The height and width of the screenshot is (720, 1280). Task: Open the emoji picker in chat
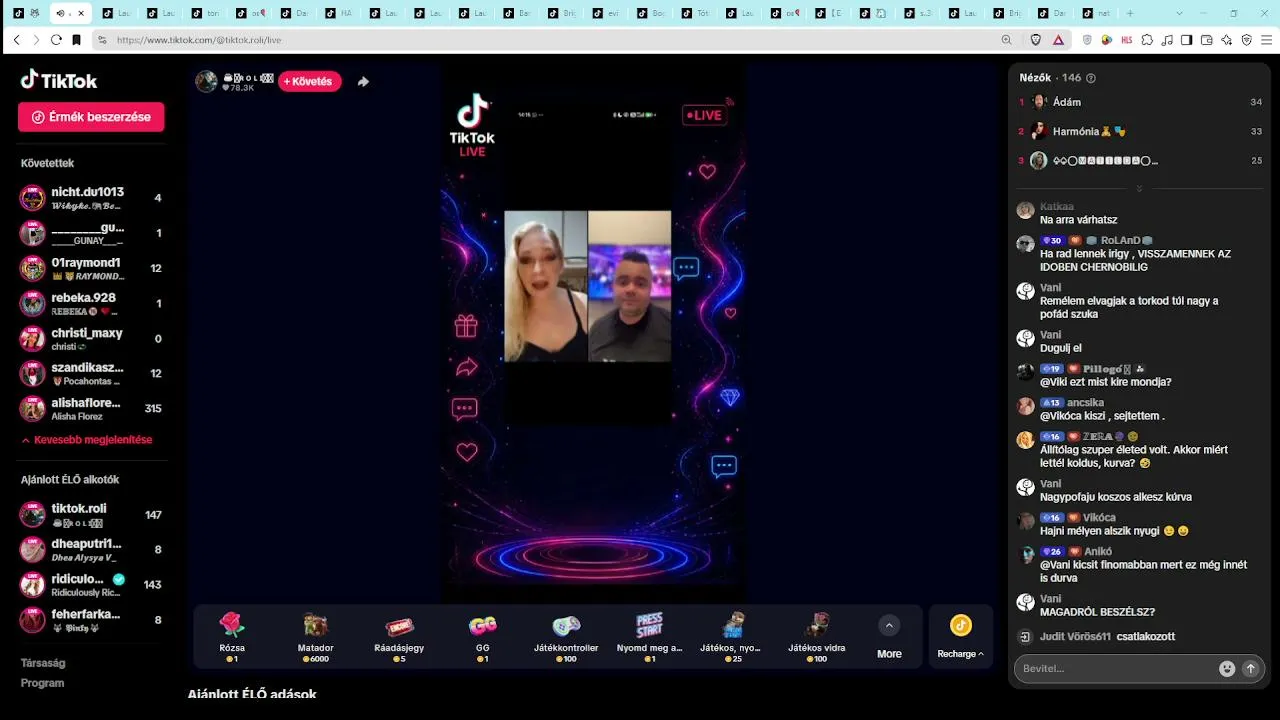point(1227,668)
